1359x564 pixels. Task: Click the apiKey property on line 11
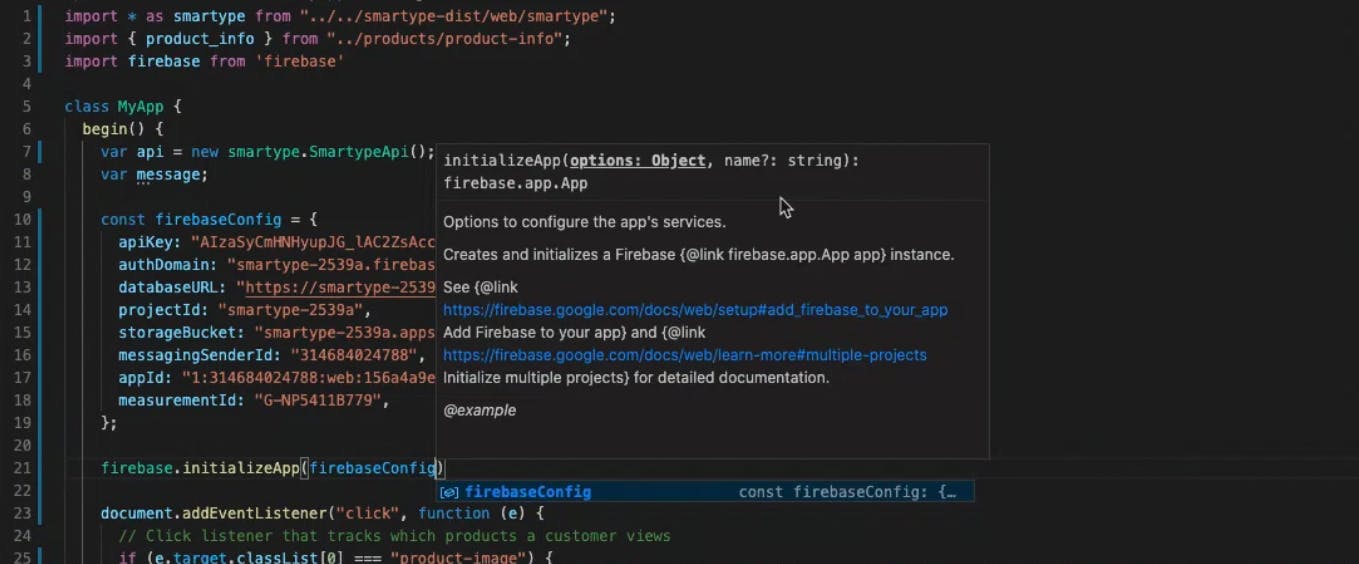149,242
